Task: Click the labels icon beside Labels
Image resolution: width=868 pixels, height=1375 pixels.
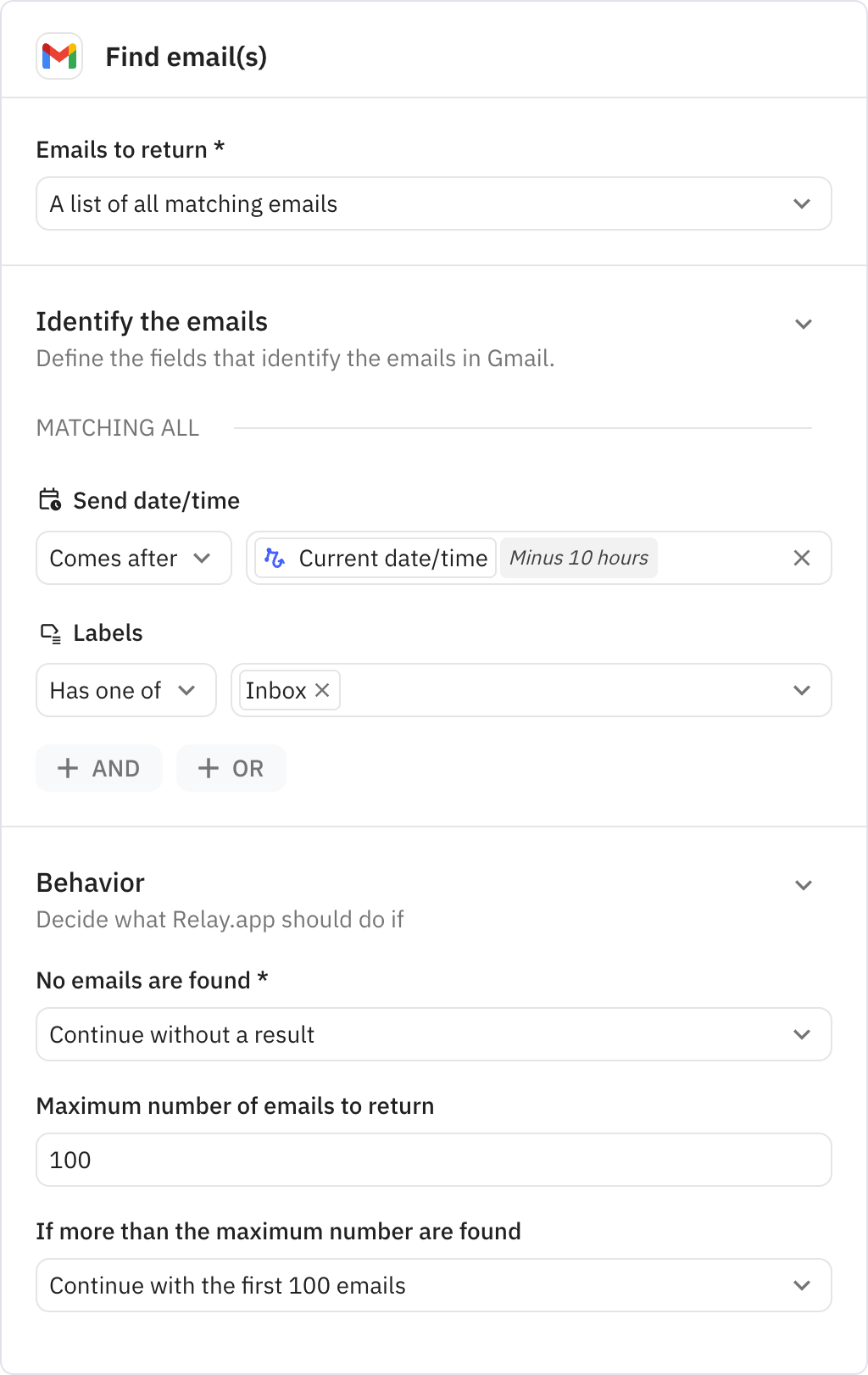Action: click(x=49, y=632)
